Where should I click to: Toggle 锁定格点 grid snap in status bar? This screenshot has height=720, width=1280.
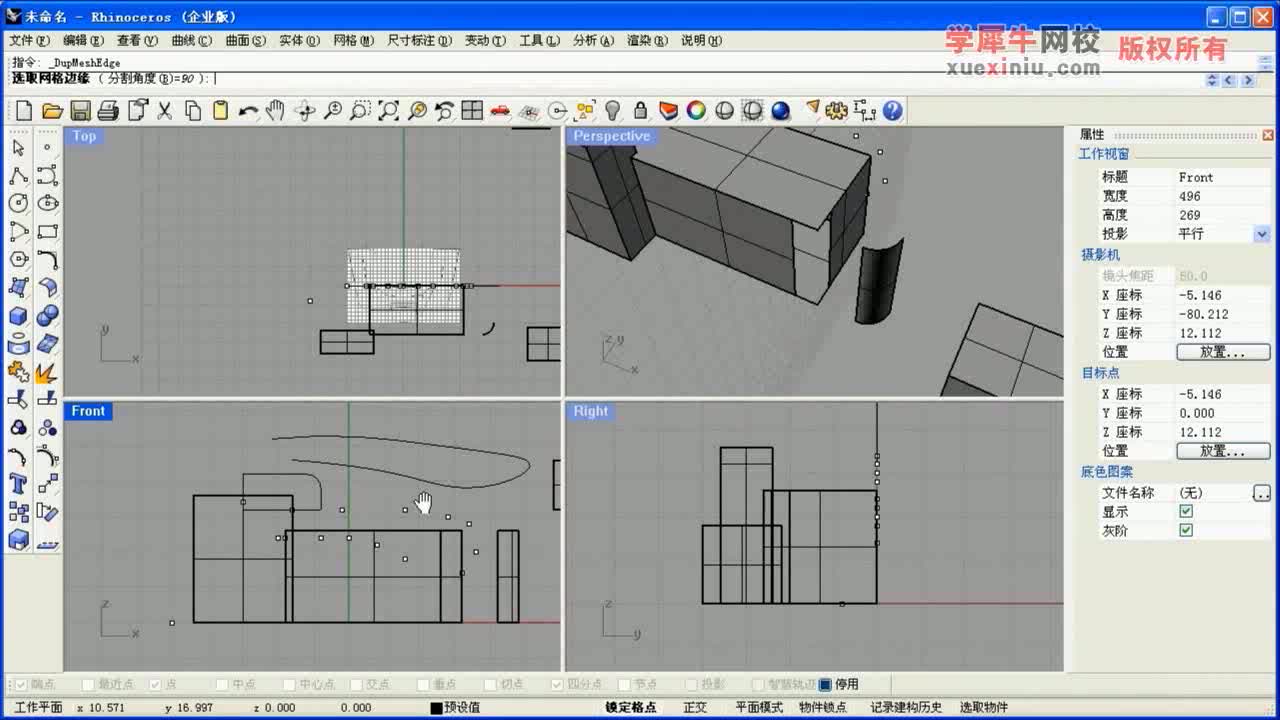click(x=630, y=707)
